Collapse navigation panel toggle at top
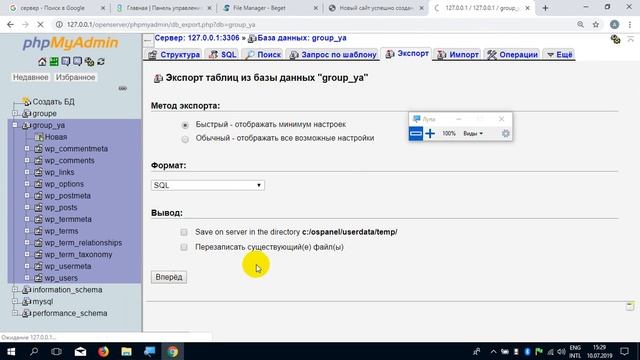 [148, 40]
